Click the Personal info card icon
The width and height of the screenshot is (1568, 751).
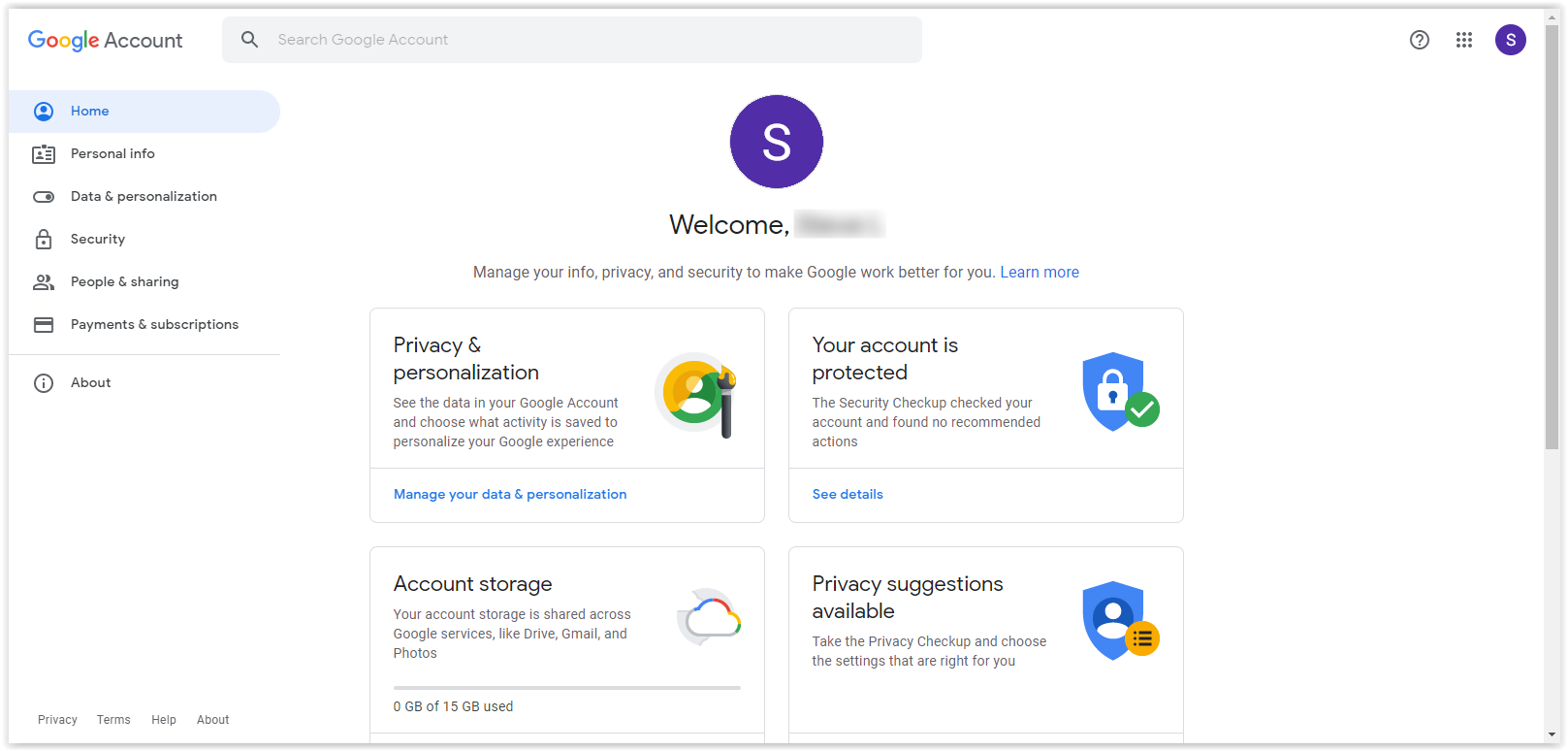44,153
